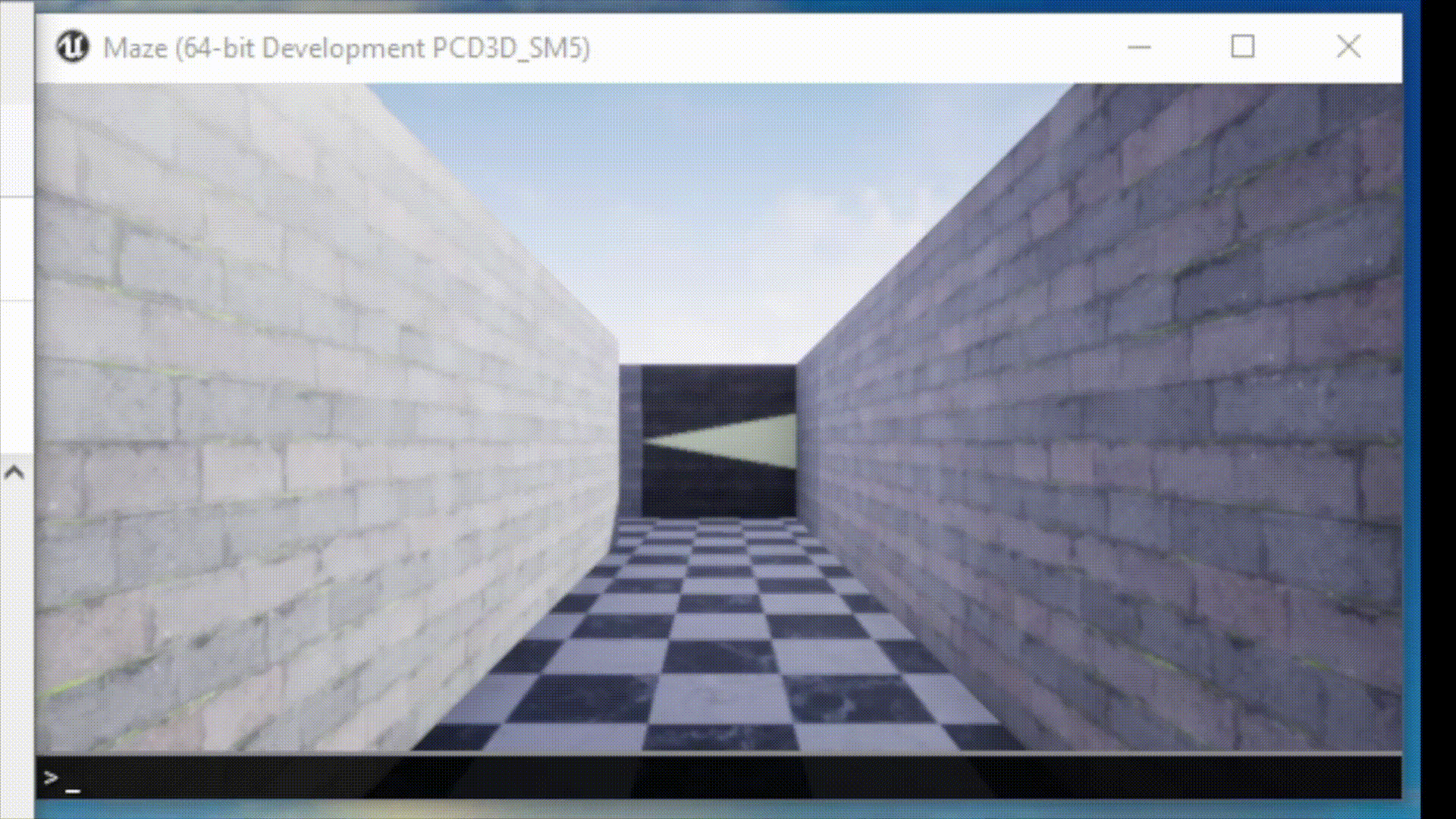Maximize the Maze window
Image resolution: width=1456 pixels, height=819 pixels.
[1242, 47]
